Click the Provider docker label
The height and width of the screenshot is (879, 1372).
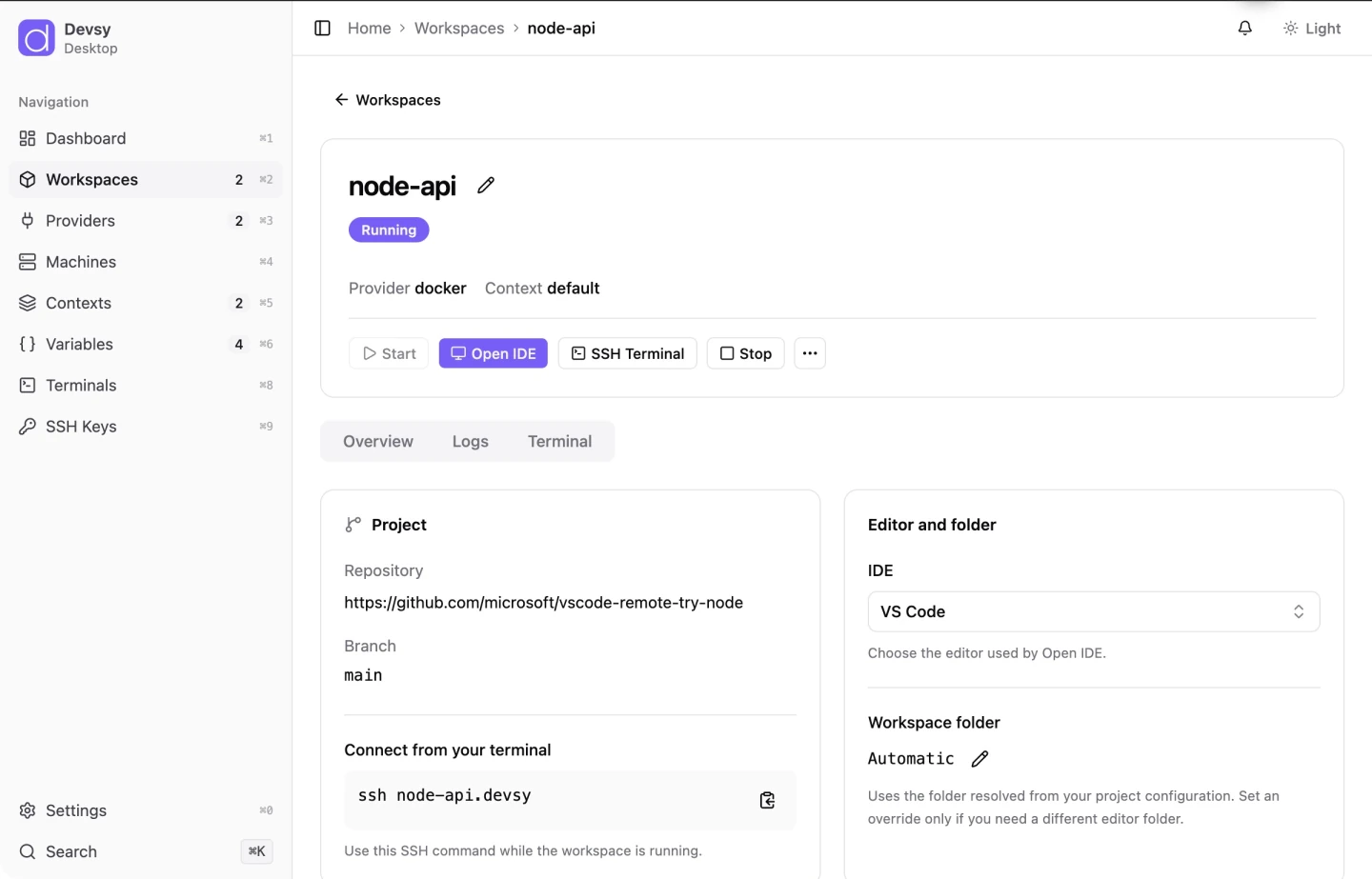[408, 289]
